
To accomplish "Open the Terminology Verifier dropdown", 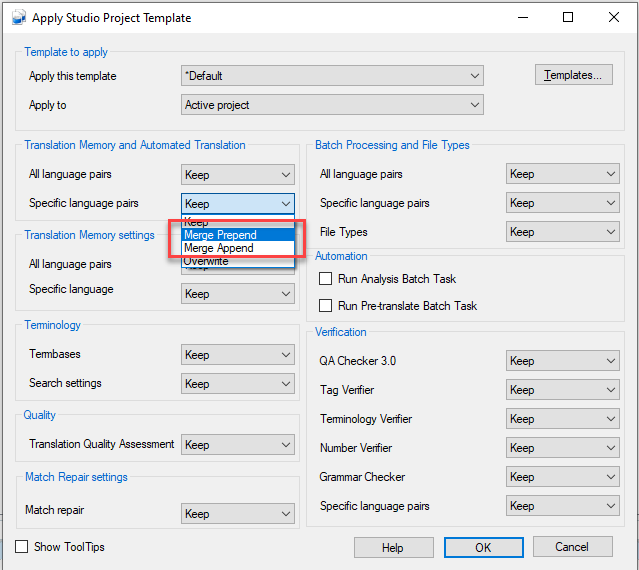I will 562,418.
